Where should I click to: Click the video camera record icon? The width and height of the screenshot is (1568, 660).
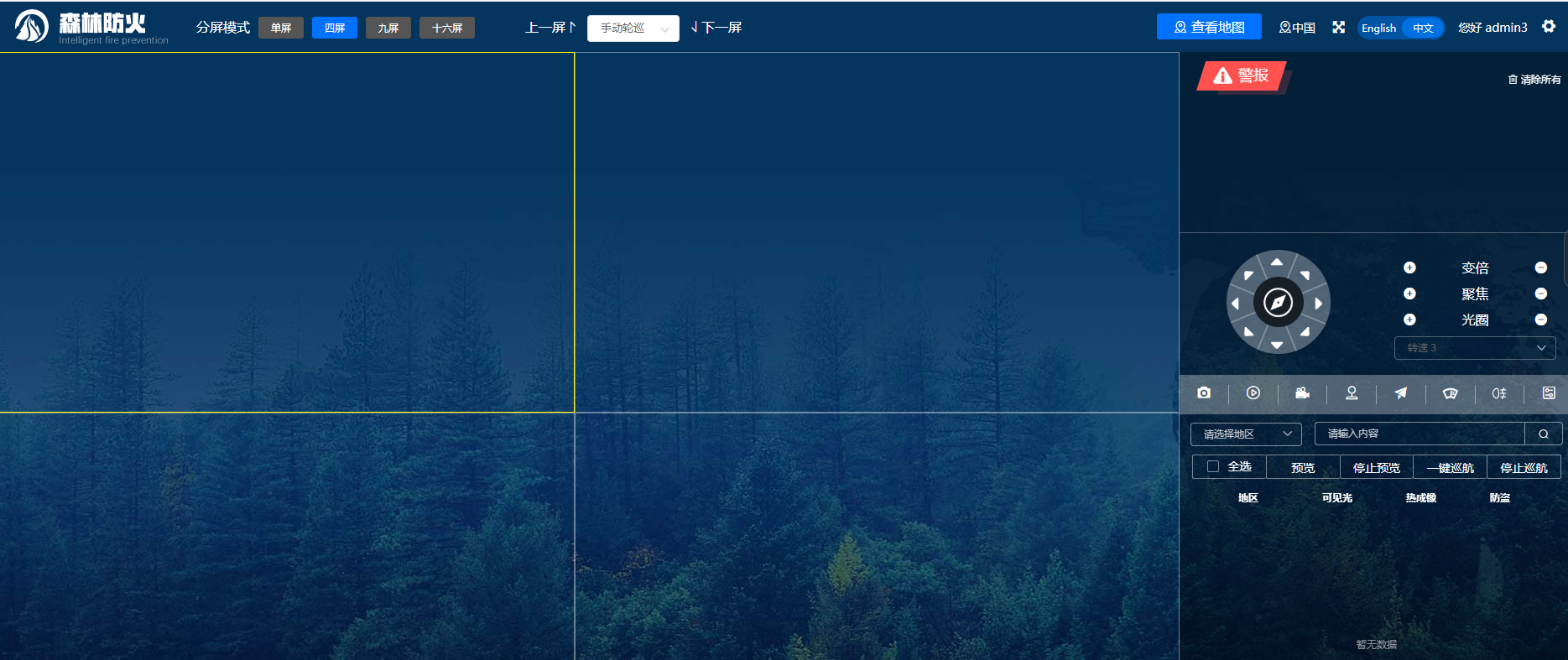[1302, 393]
